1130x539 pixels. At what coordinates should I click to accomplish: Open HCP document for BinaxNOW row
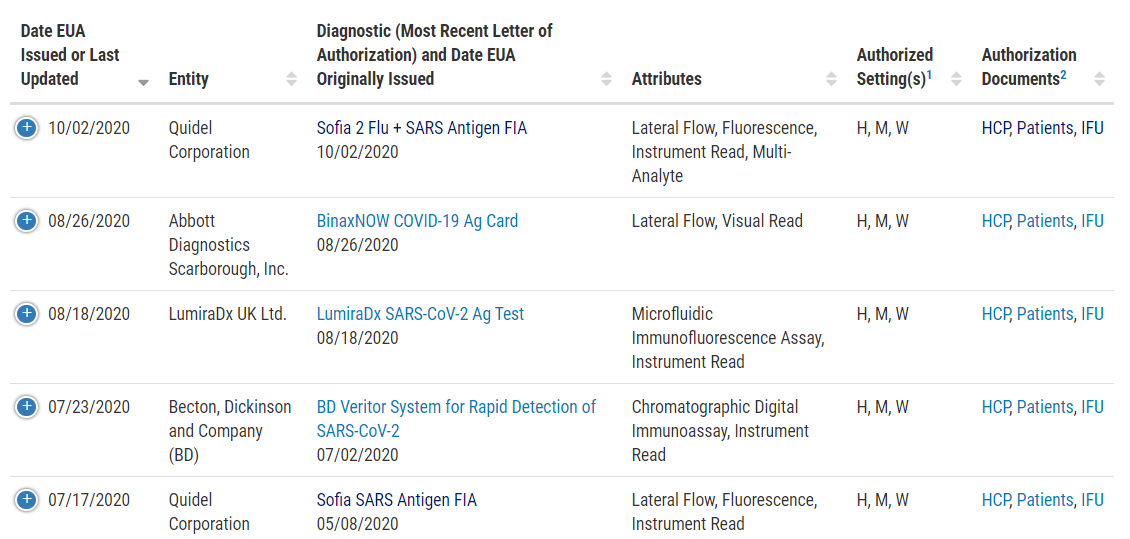coord(996,220)
